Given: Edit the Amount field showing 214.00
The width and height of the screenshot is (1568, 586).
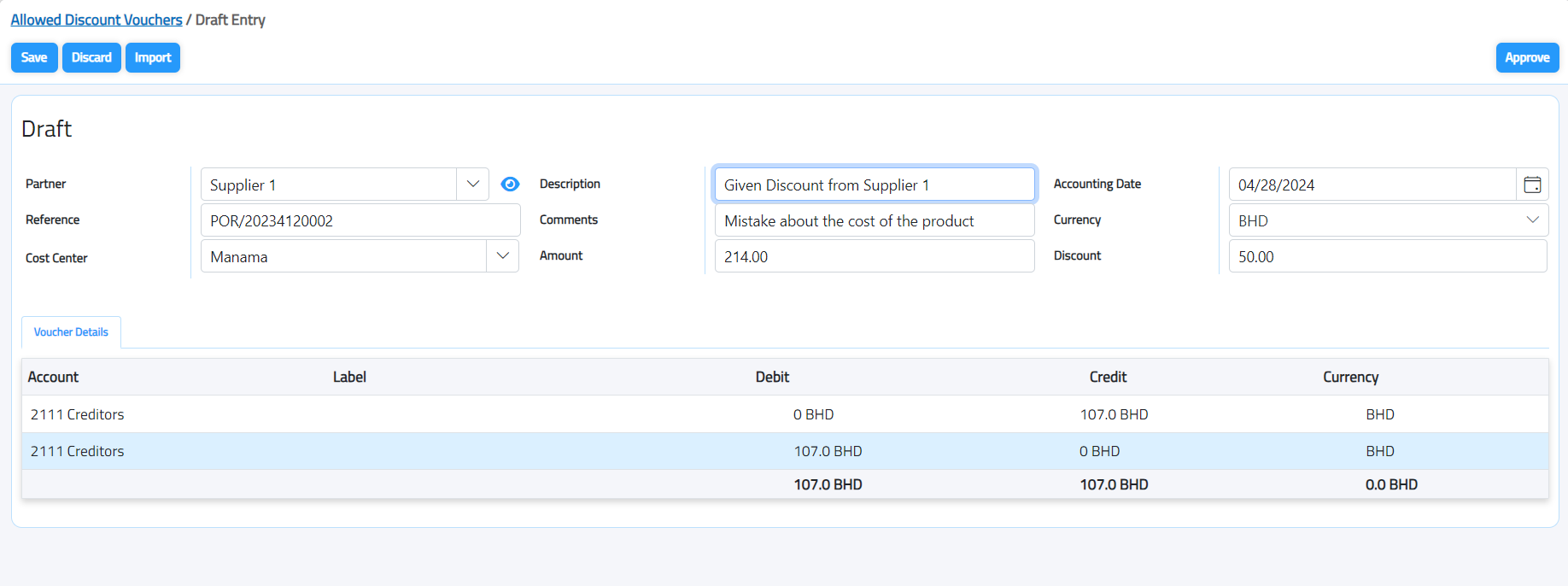Looking at the screenshot, I should (x=874, y=256).
